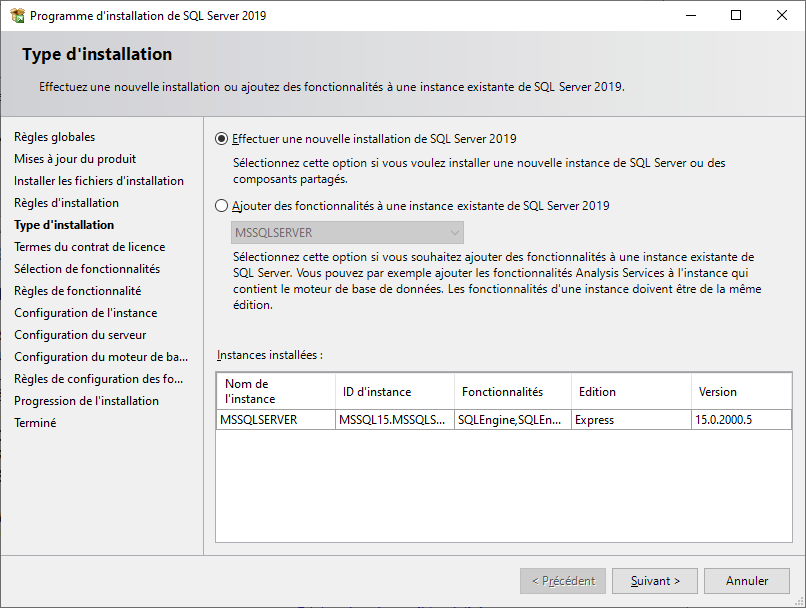
Task: Open Termes du contrat de licence step
Action: [x=89, y=247]
